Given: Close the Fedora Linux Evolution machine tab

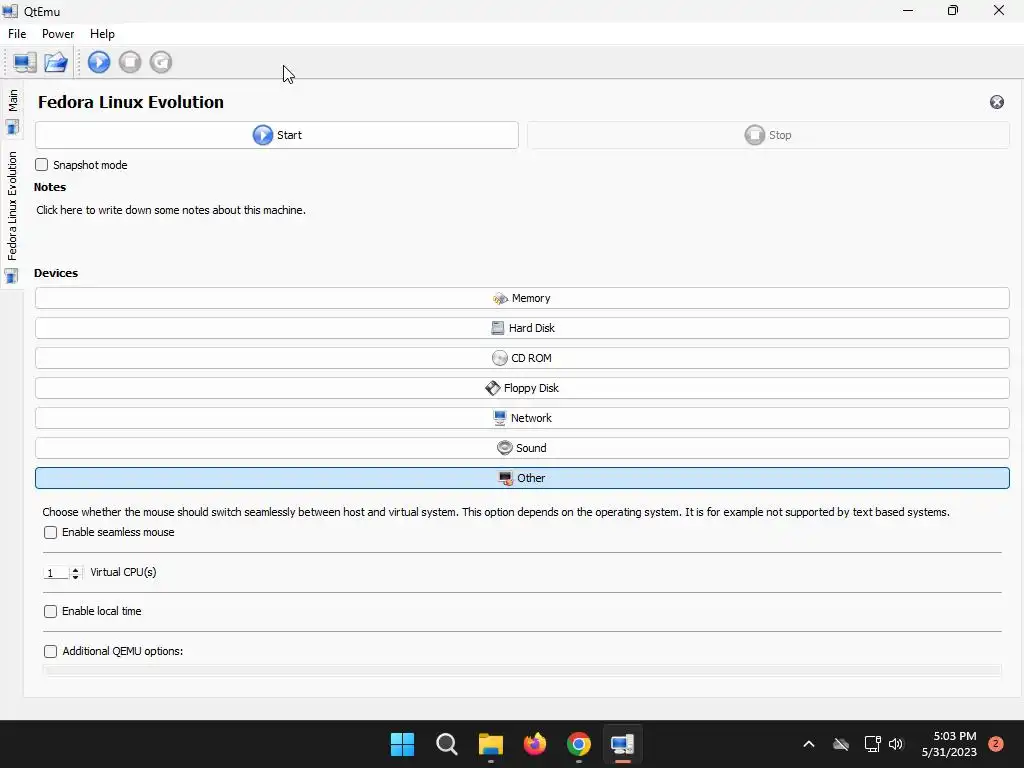Looking at the screenshot, I should [997, 102].
